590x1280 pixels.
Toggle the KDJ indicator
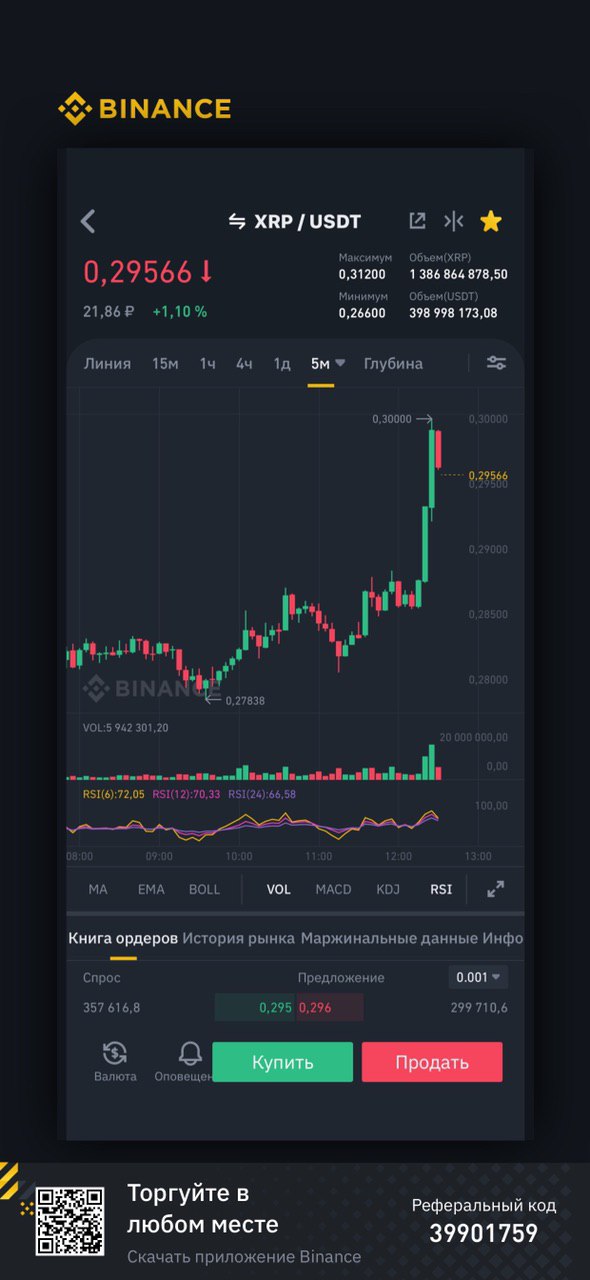(x=388, y=889)
